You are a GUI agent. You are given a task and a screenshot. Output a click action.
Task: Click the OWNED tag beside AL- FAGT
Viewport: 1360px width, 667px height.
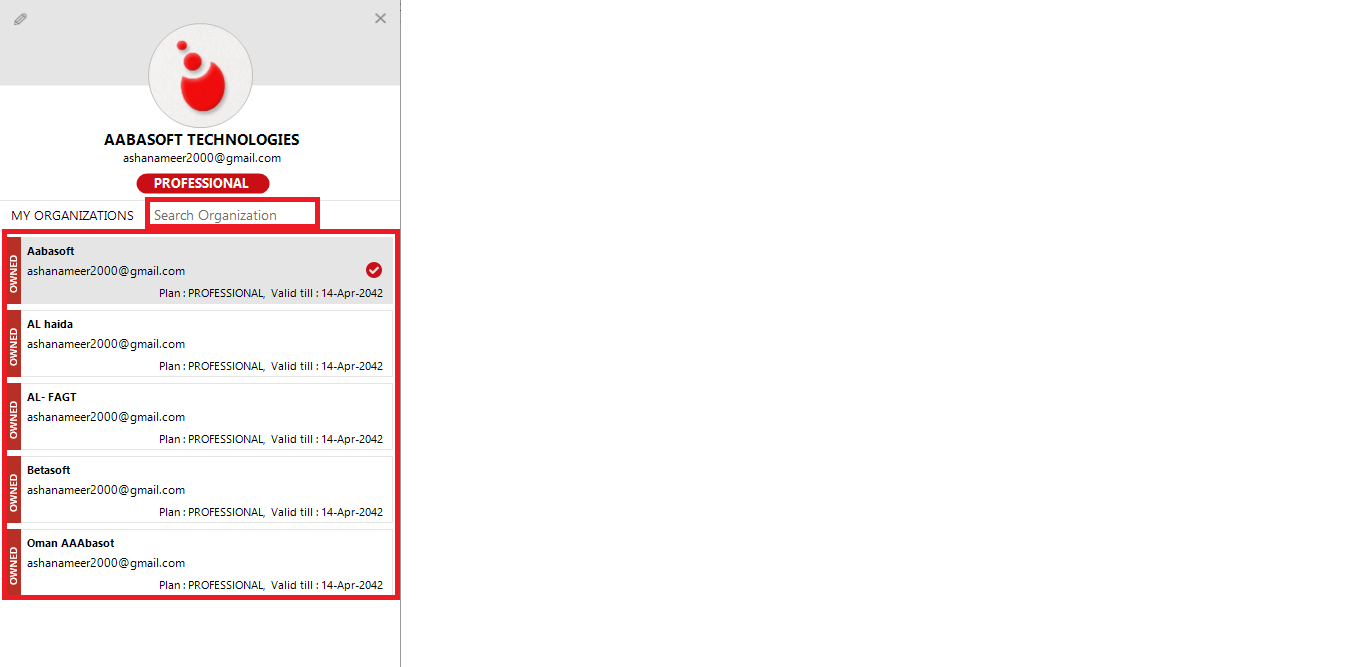[14, 416]
